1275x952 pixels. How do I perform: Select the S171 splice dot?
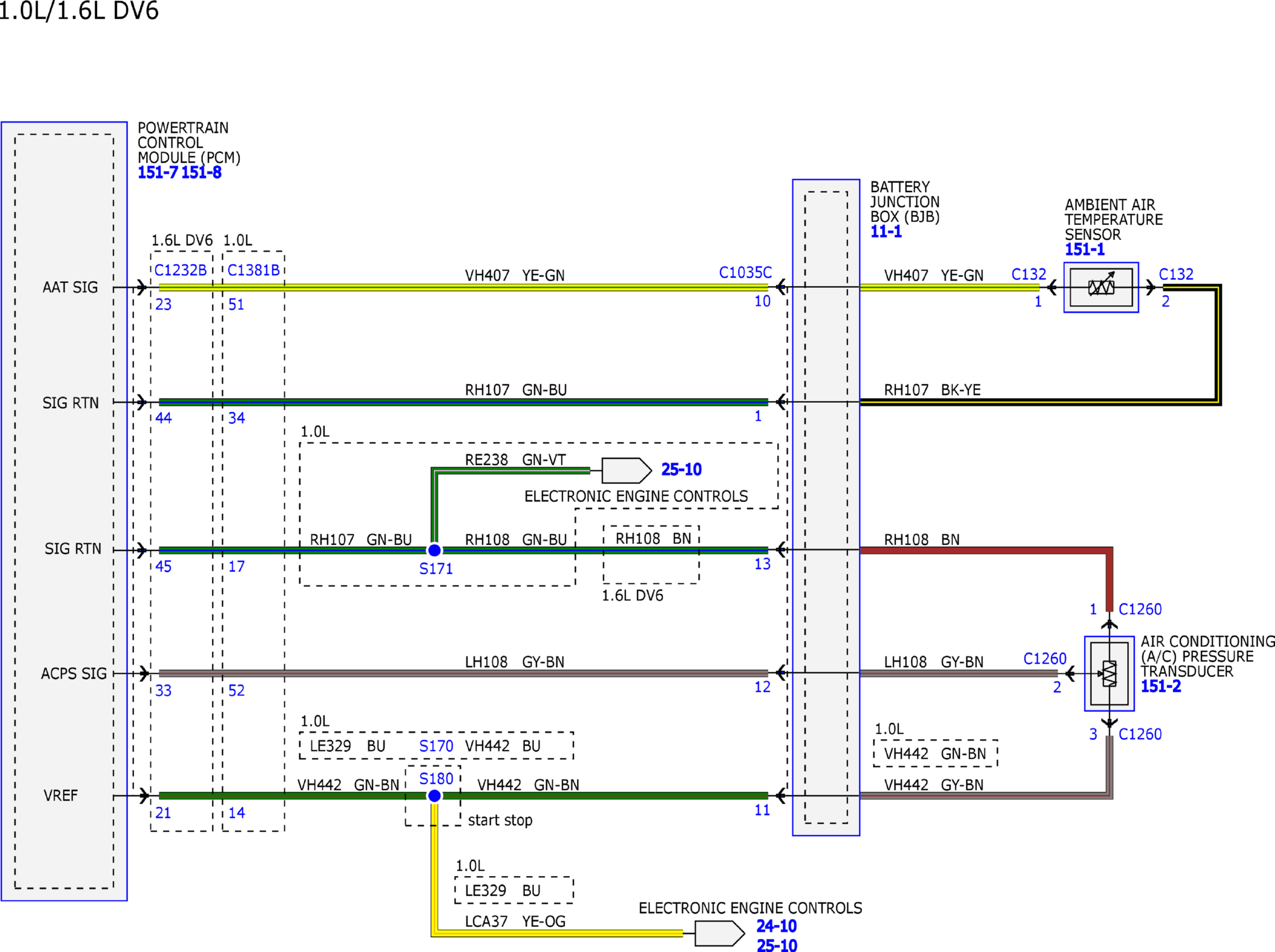(x=435, y=550)
